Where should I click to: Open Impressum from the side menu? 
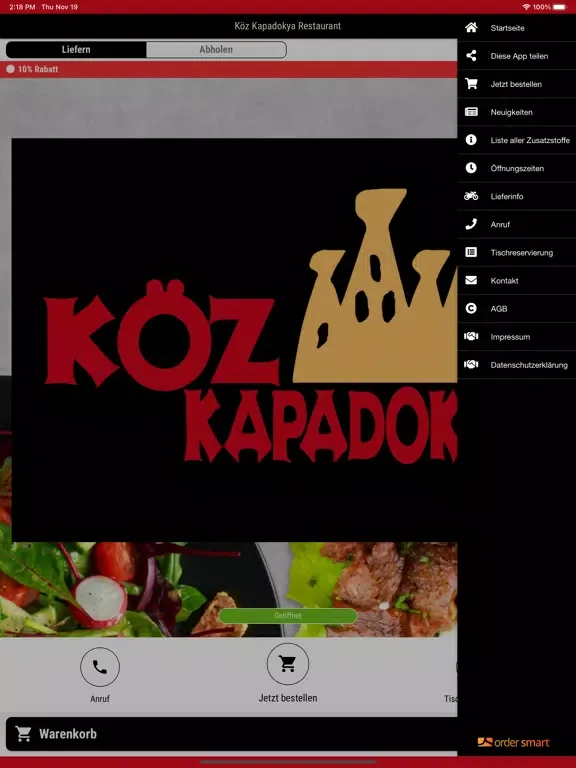pos(517,337)
